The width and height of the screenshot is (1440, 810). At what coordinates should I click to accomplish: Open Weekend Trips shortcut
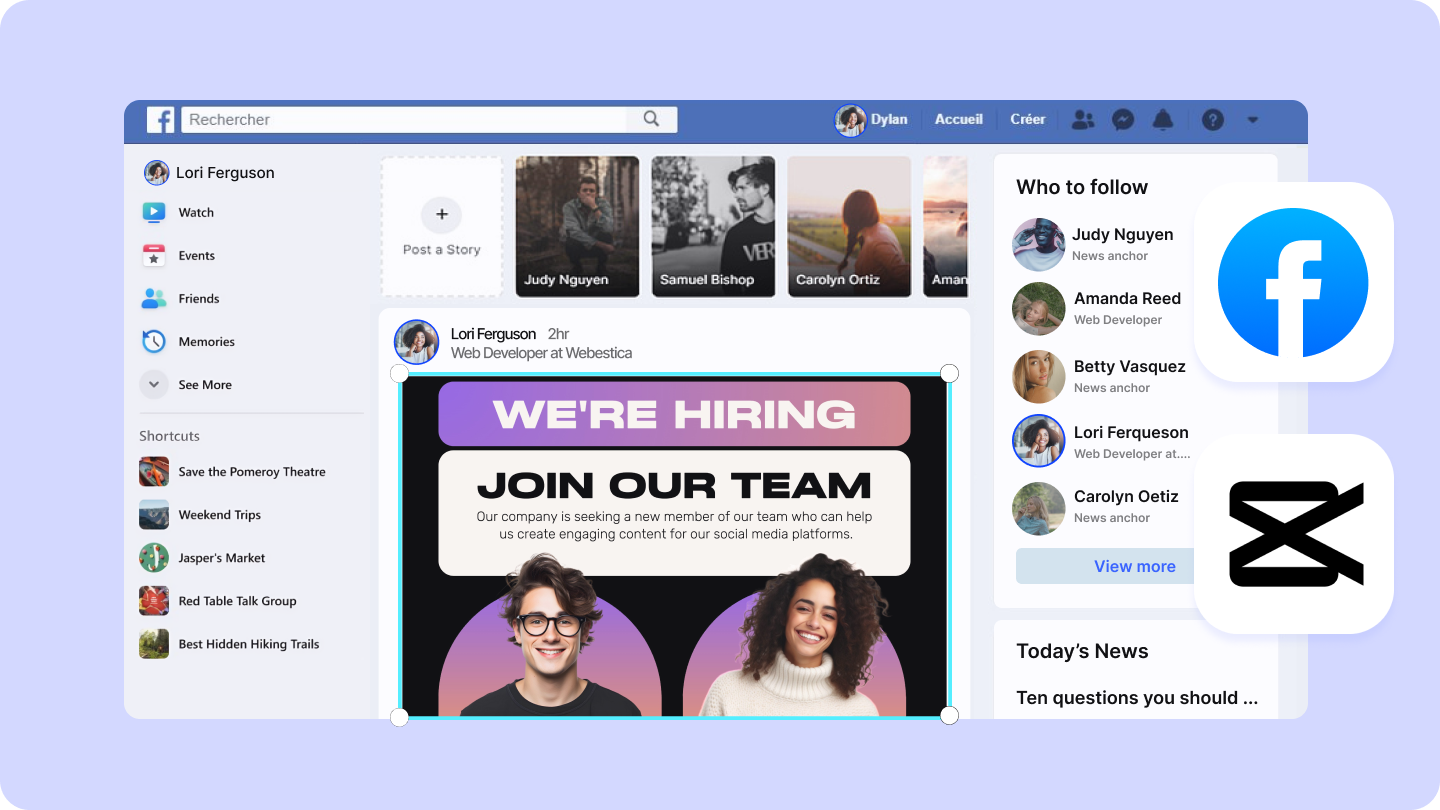(x=200, y=515)
